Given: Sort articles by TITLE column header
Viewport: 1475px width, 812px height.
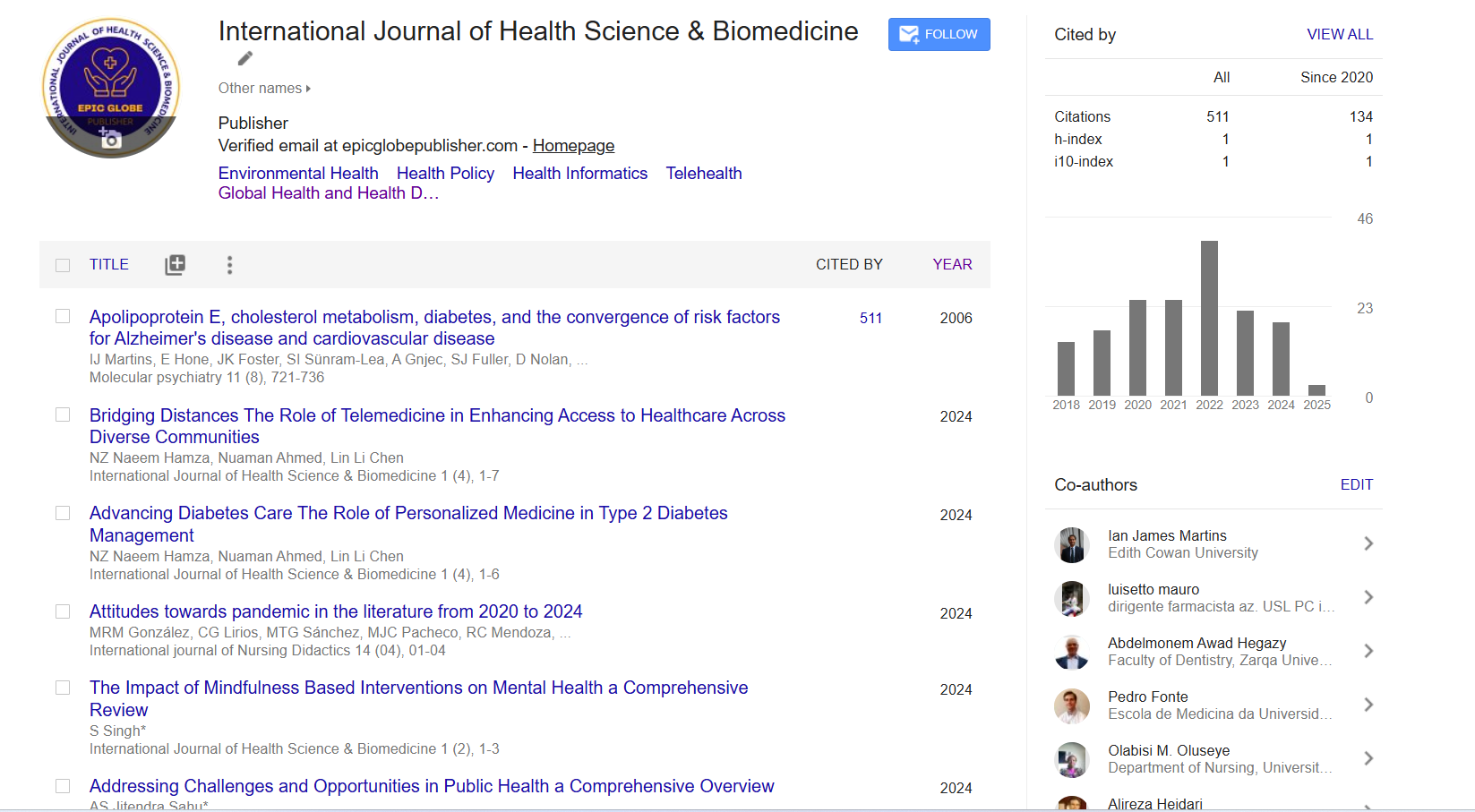Looking at the screenshot, I should pyautogui.click(x=109, y=264).
